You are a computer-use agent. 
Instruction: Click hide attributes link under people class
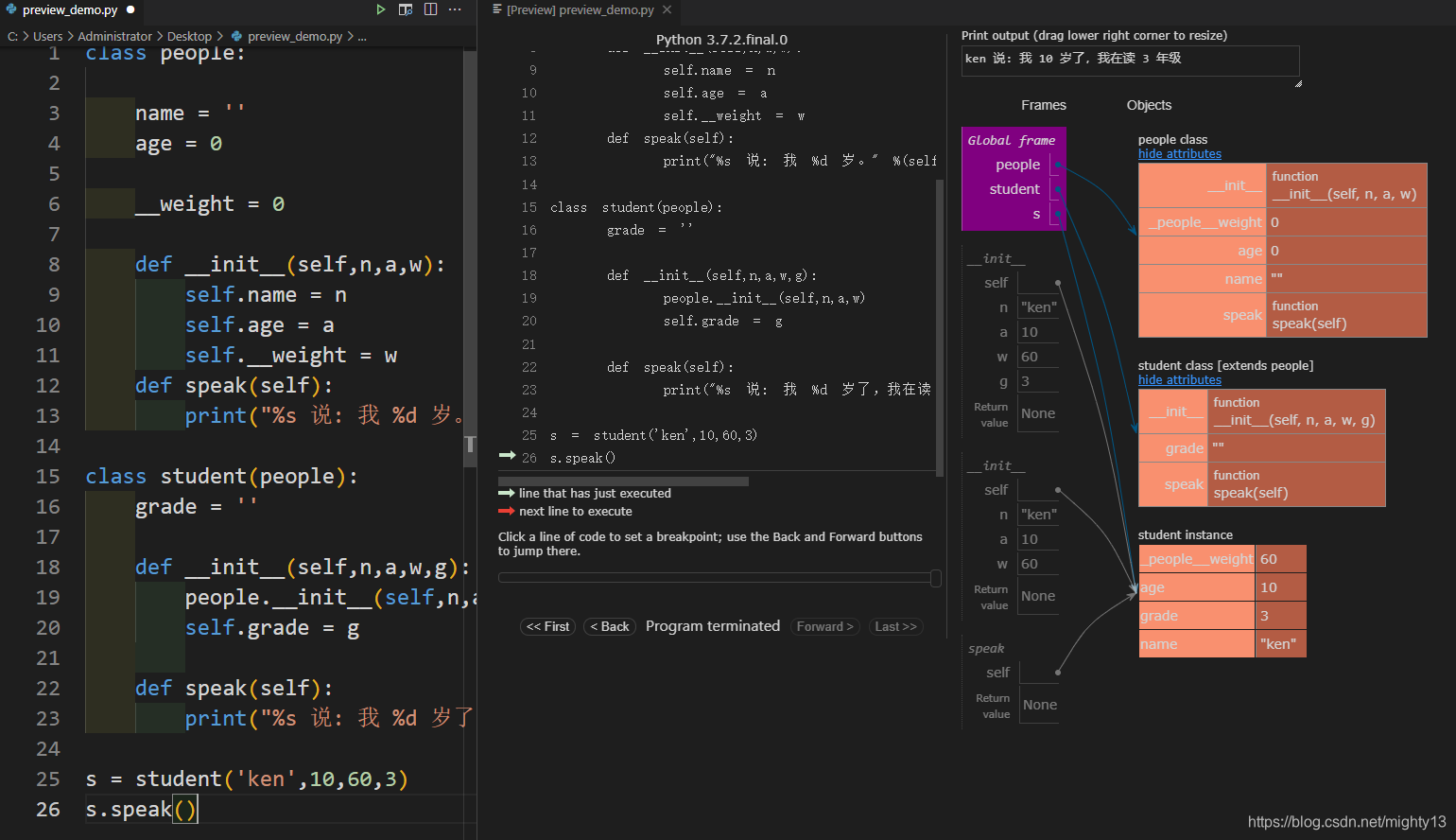[1179, 153]
